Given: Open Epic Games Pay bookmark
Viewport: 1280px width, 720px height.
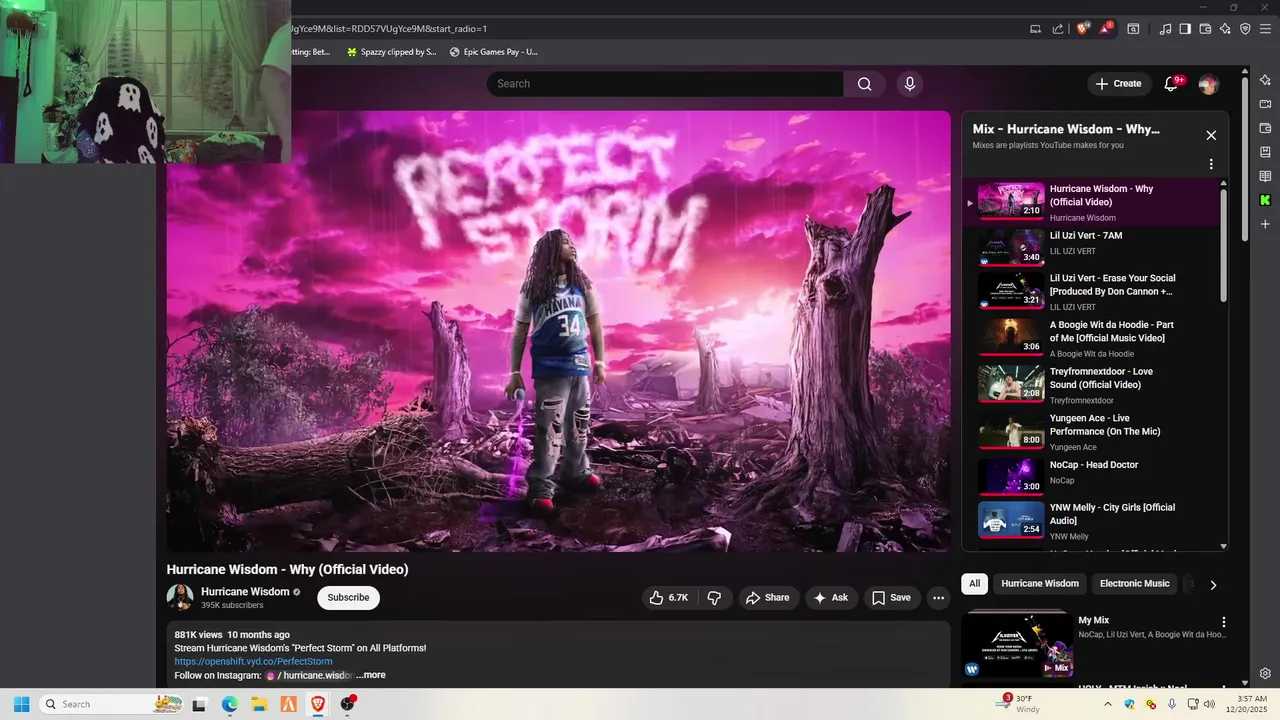Looking at the screenshot, I should 494,52.
